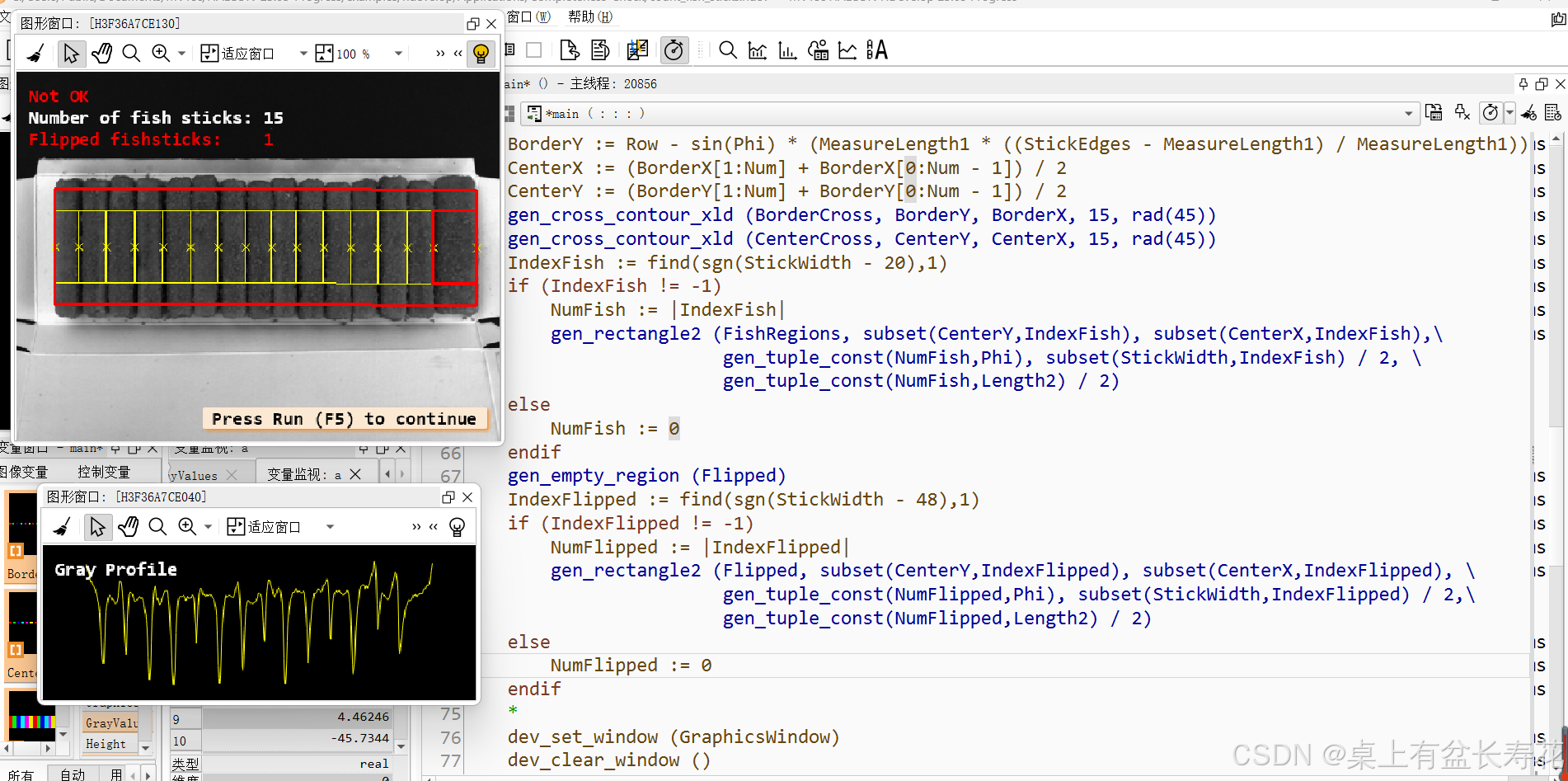Click the magnifier search icon in main toolbar
Image resolution: width=1568 pixels, height=781 pixels.
727,50
